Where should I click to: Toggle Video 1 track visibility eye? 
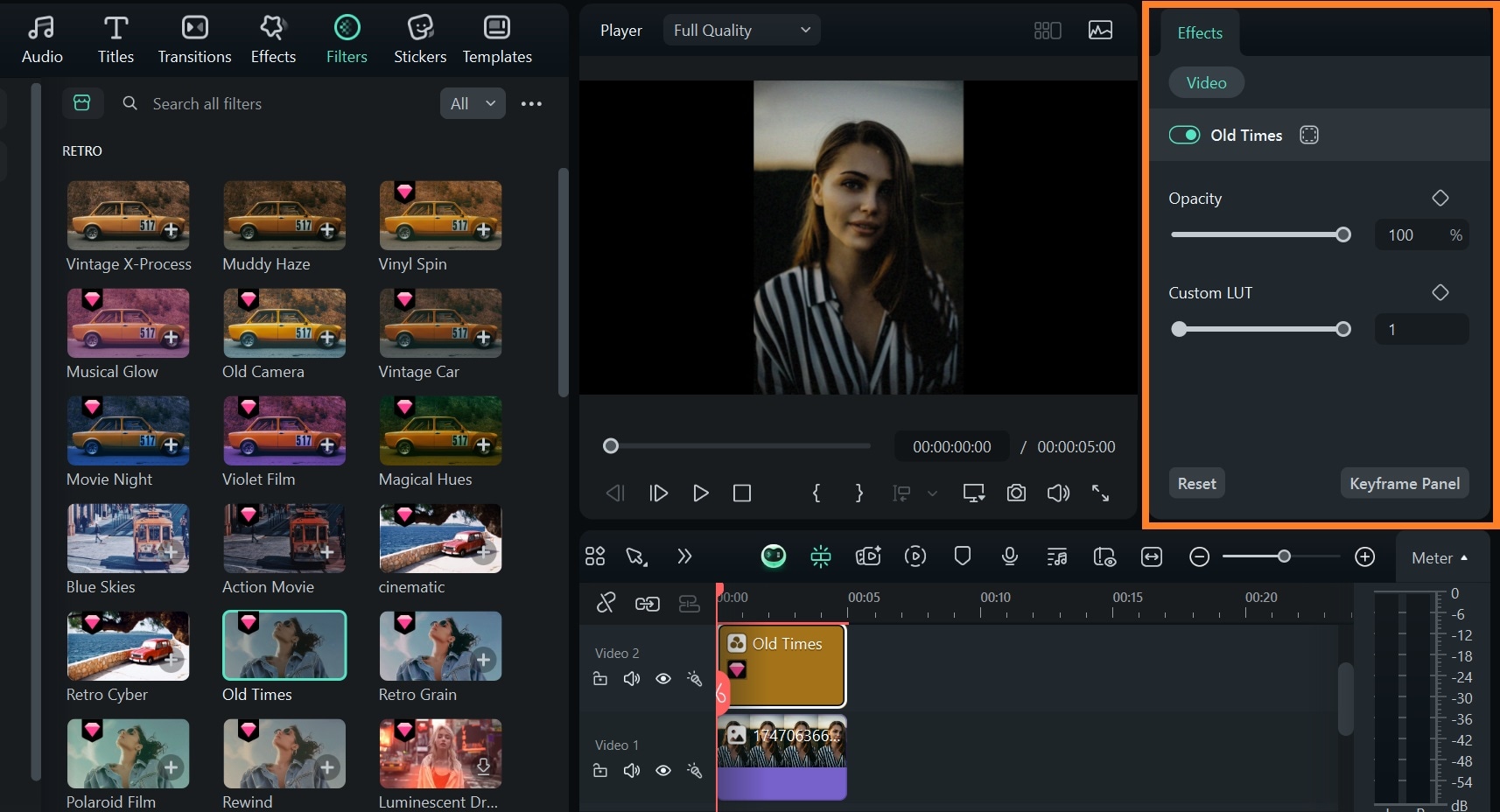click(663, 770)
